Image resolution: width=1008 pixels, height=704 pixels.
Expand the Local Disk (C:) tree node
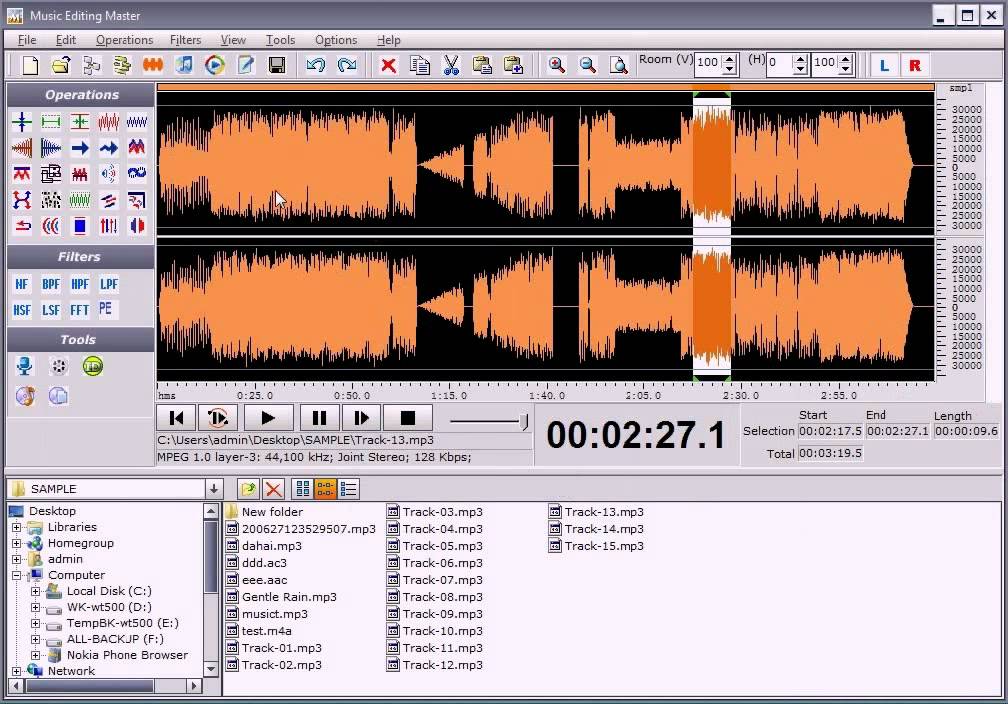[x=35, y=591]
